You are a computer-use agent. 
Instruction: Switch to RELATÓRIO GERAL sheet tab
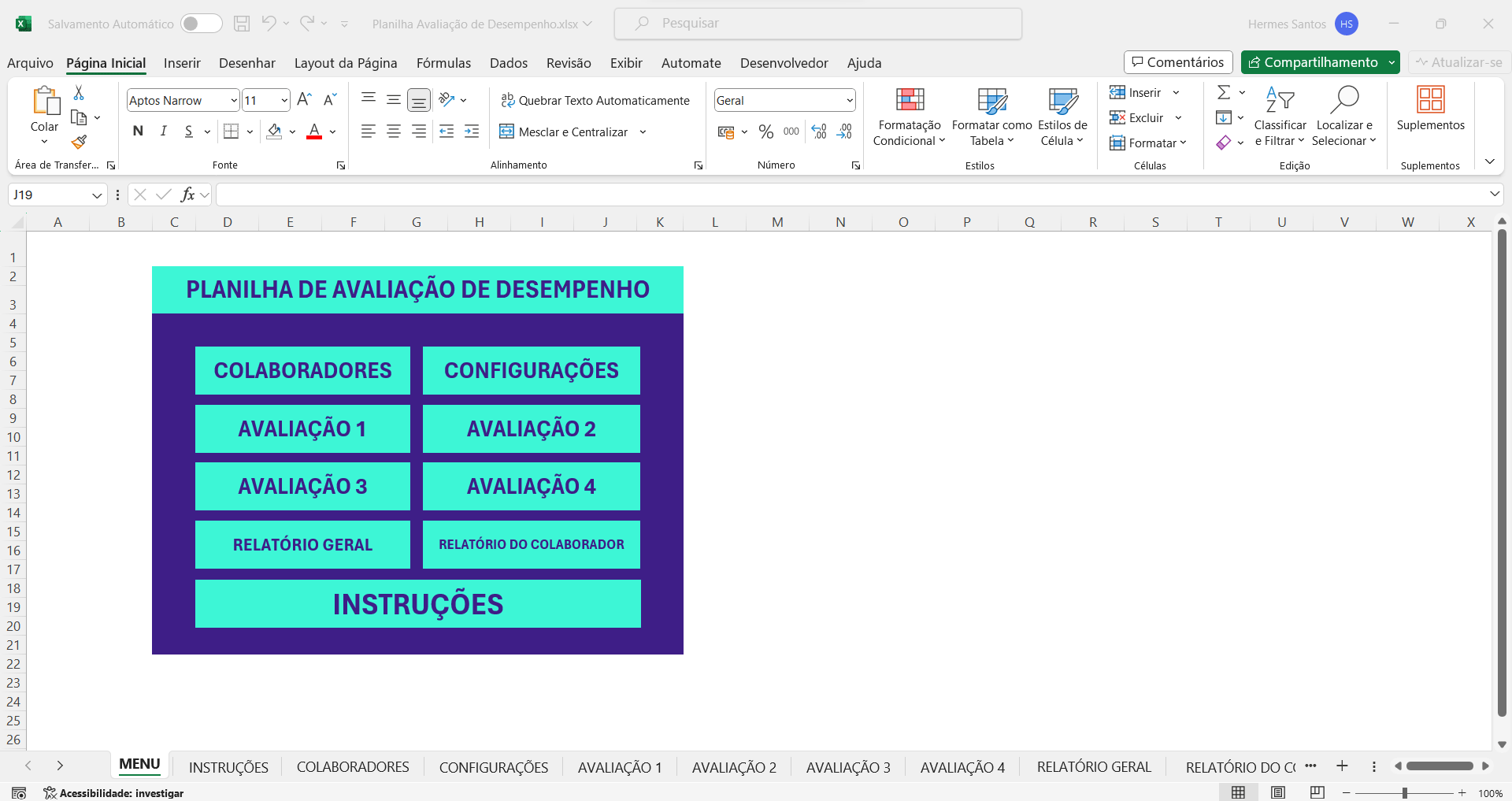(x=1094, y=767)
